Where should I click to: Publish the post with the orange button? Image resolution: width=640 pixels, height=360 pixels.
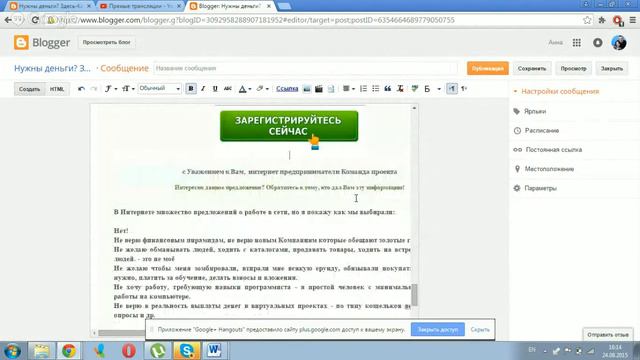coord(488,68)
